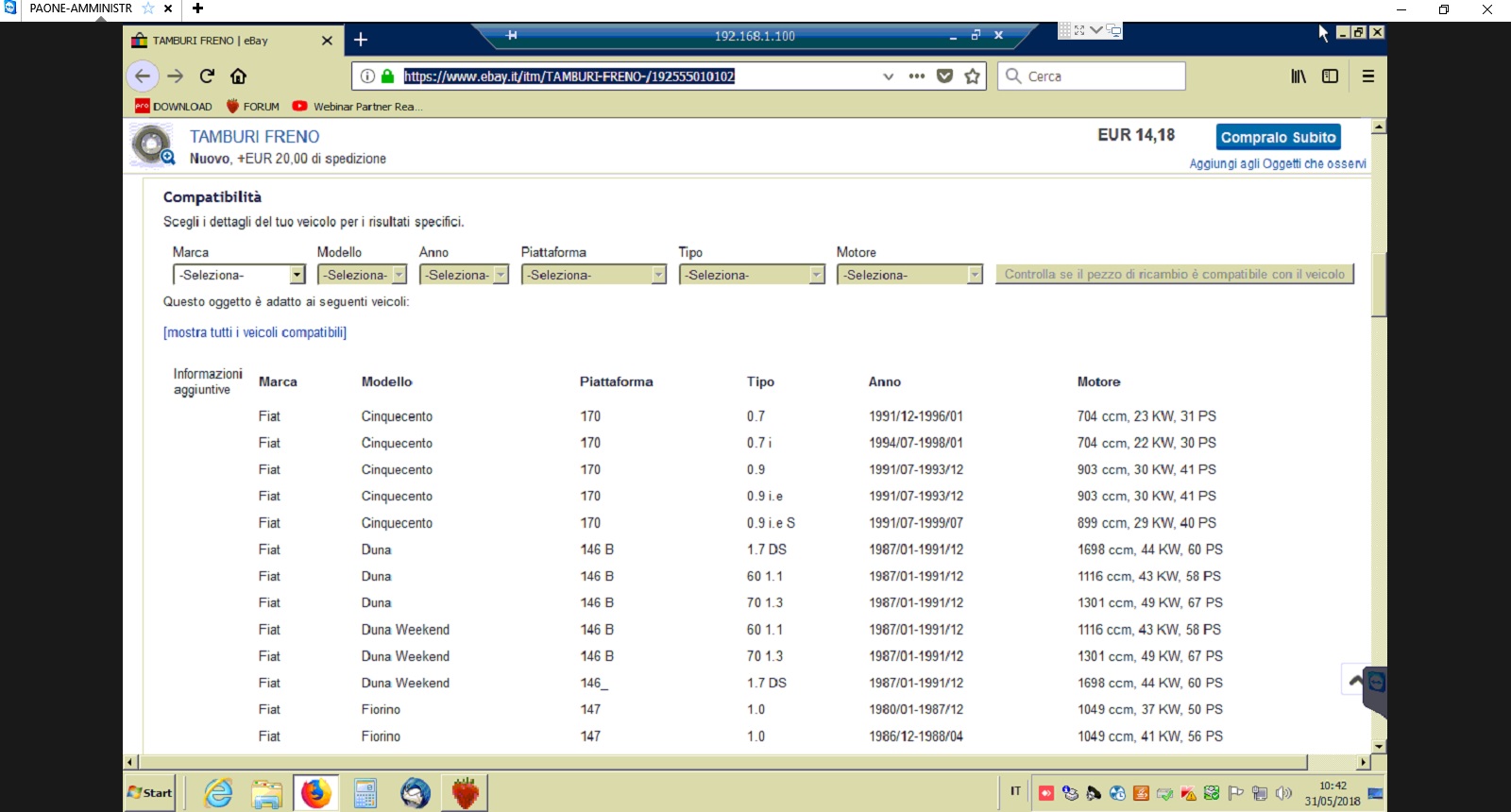The height and width of the screenshot is (812, 1511).
Task: Open the DOWNLOAD bookmark
Action: (174, 107)
